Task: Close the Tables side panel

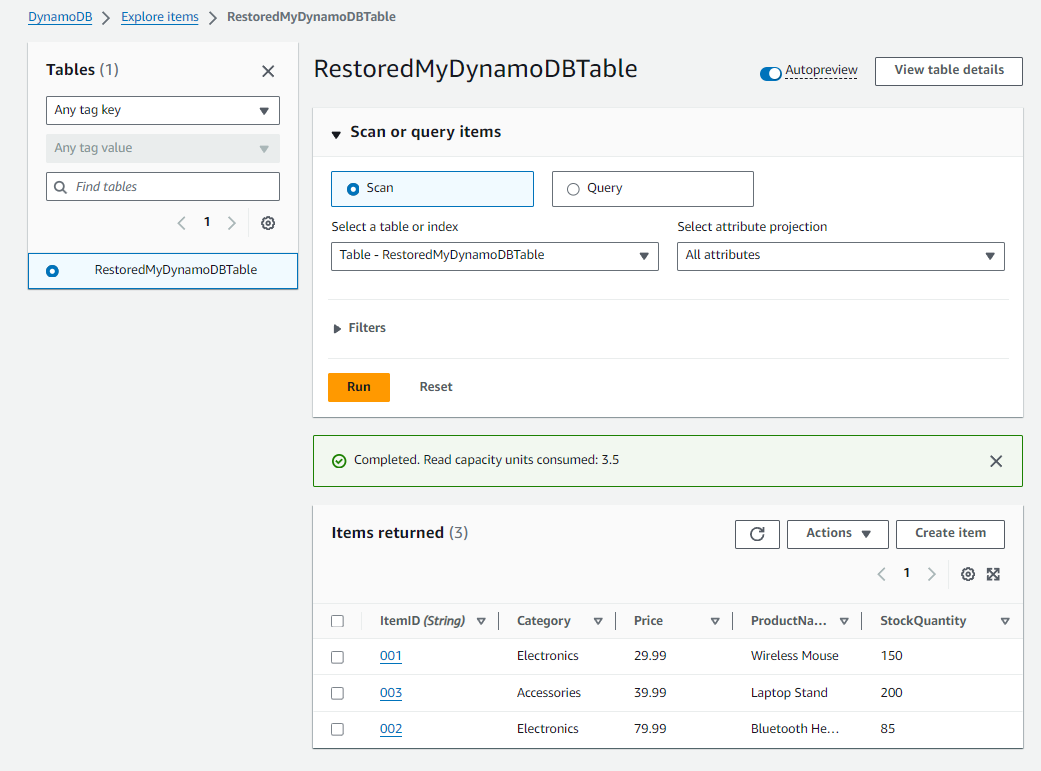Action: tap(268, 71)
